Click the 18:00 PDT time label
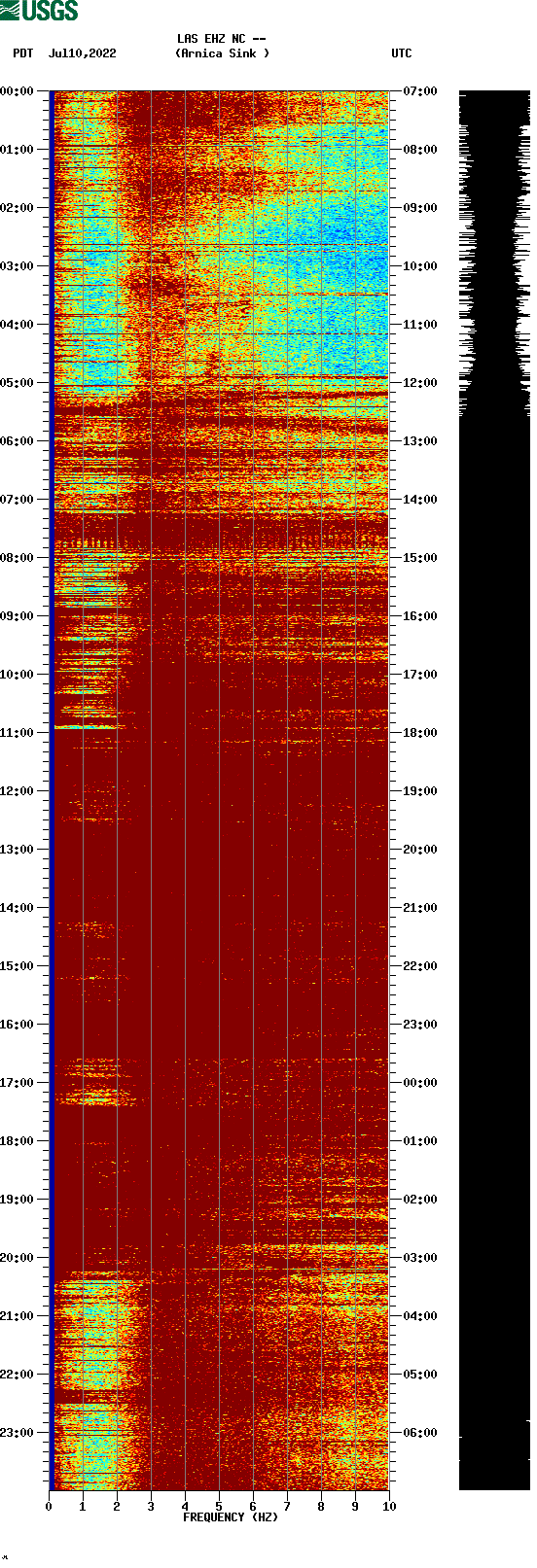The width and height of the screenshot is (537, 1568). (x=18, y=1141)
